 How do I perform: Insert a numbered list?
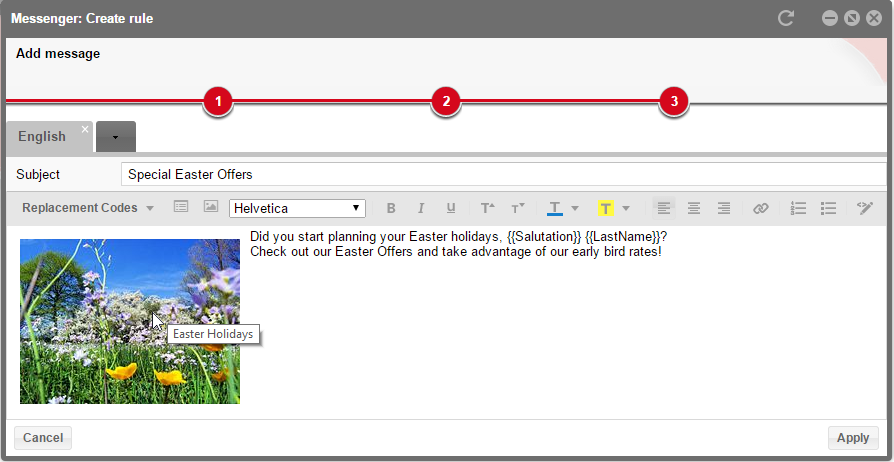798,208
